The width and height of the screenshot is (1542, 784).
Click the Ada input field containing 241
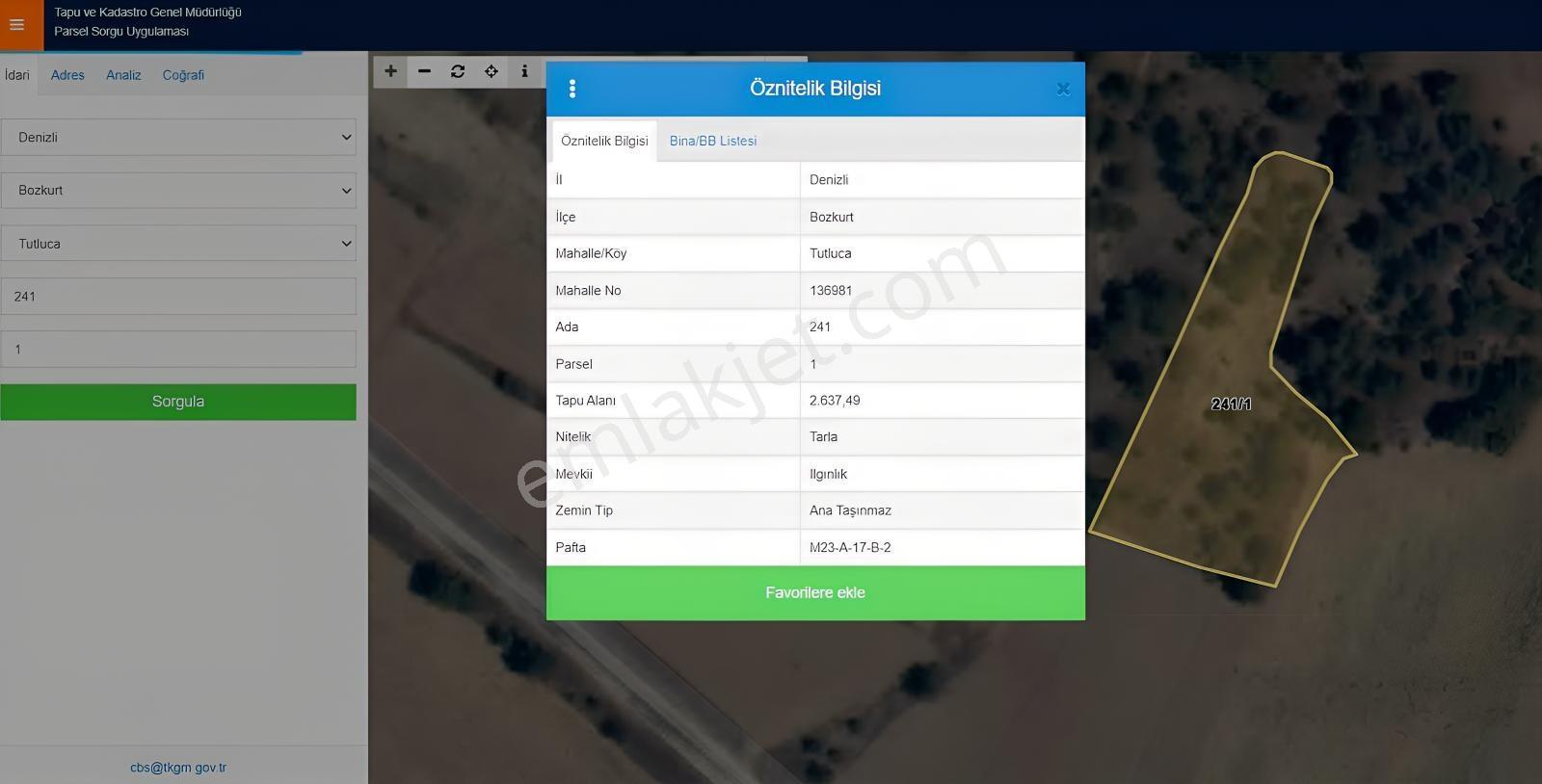178,297
